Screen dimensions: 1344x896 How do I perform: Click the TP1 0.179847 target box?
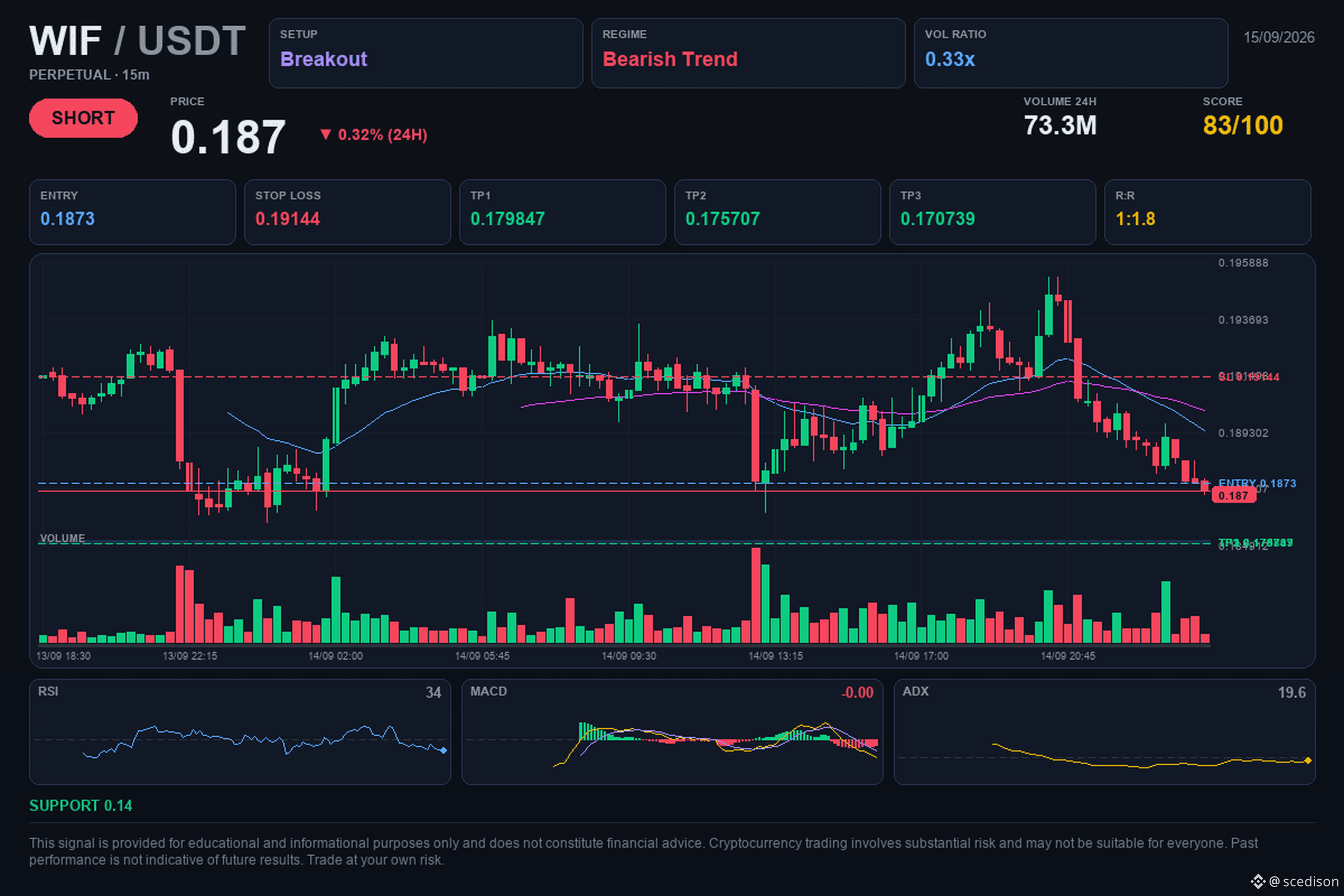562,212
